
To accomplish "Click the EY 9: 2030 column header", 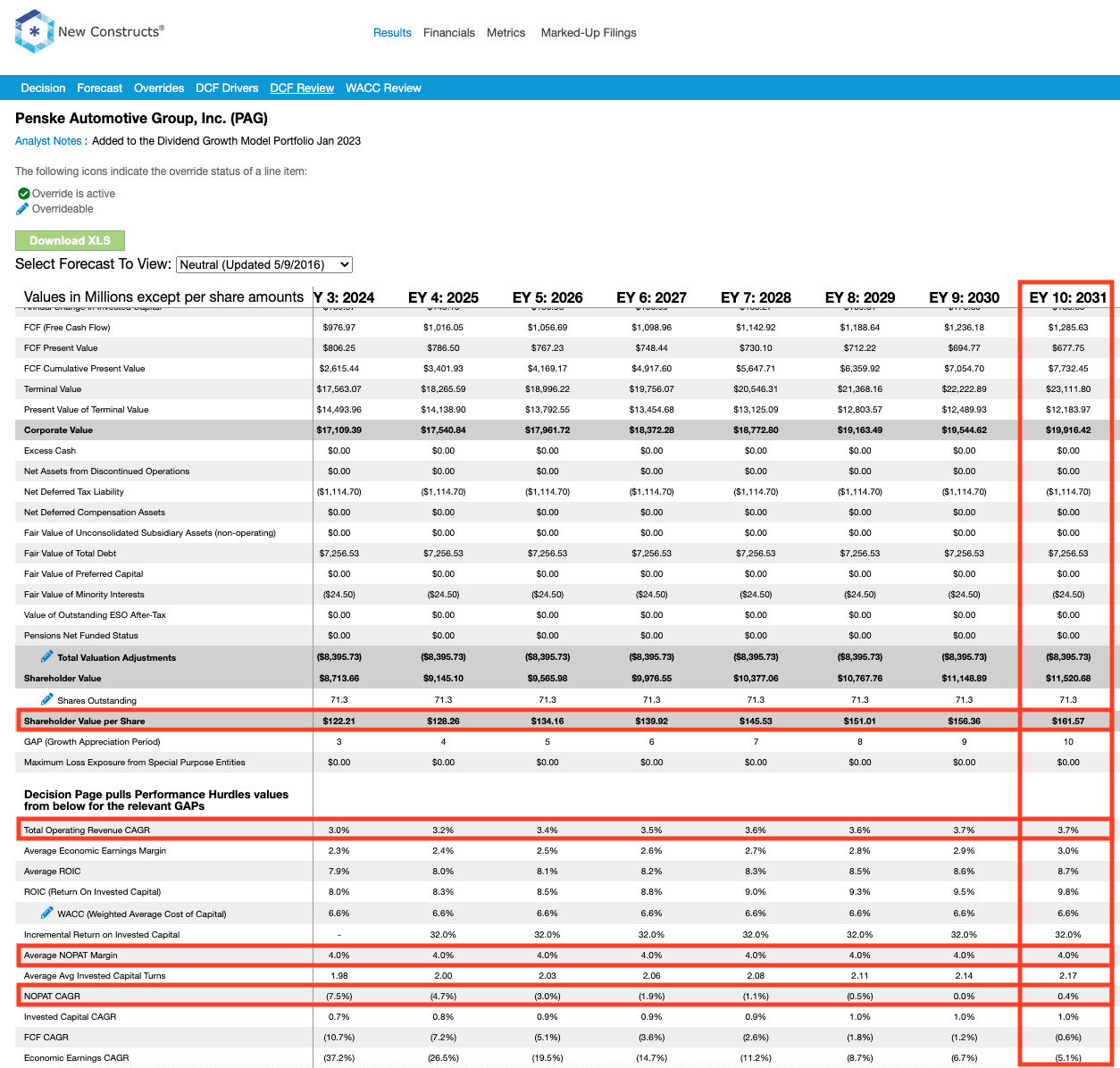I will (965, 297).
